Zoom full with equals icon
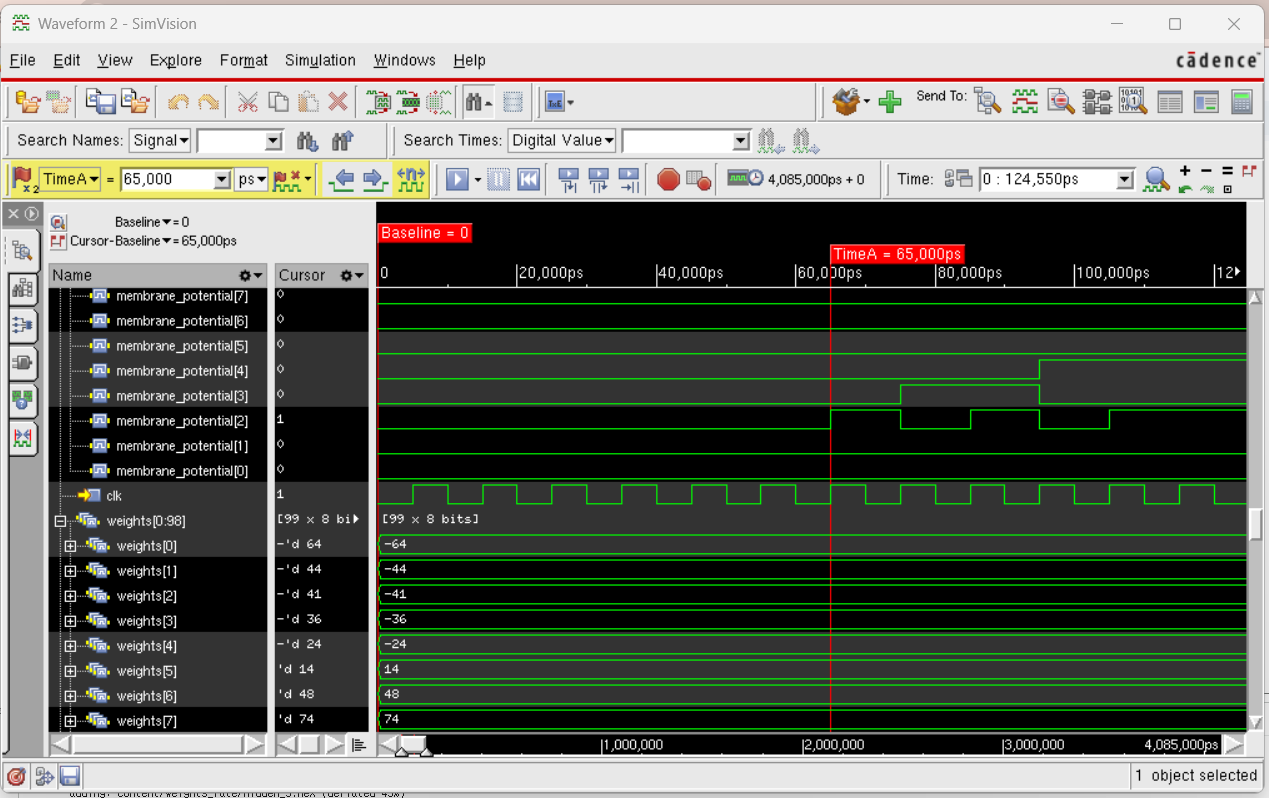This screenshot has width=1269, height=798. point(1227,171)
